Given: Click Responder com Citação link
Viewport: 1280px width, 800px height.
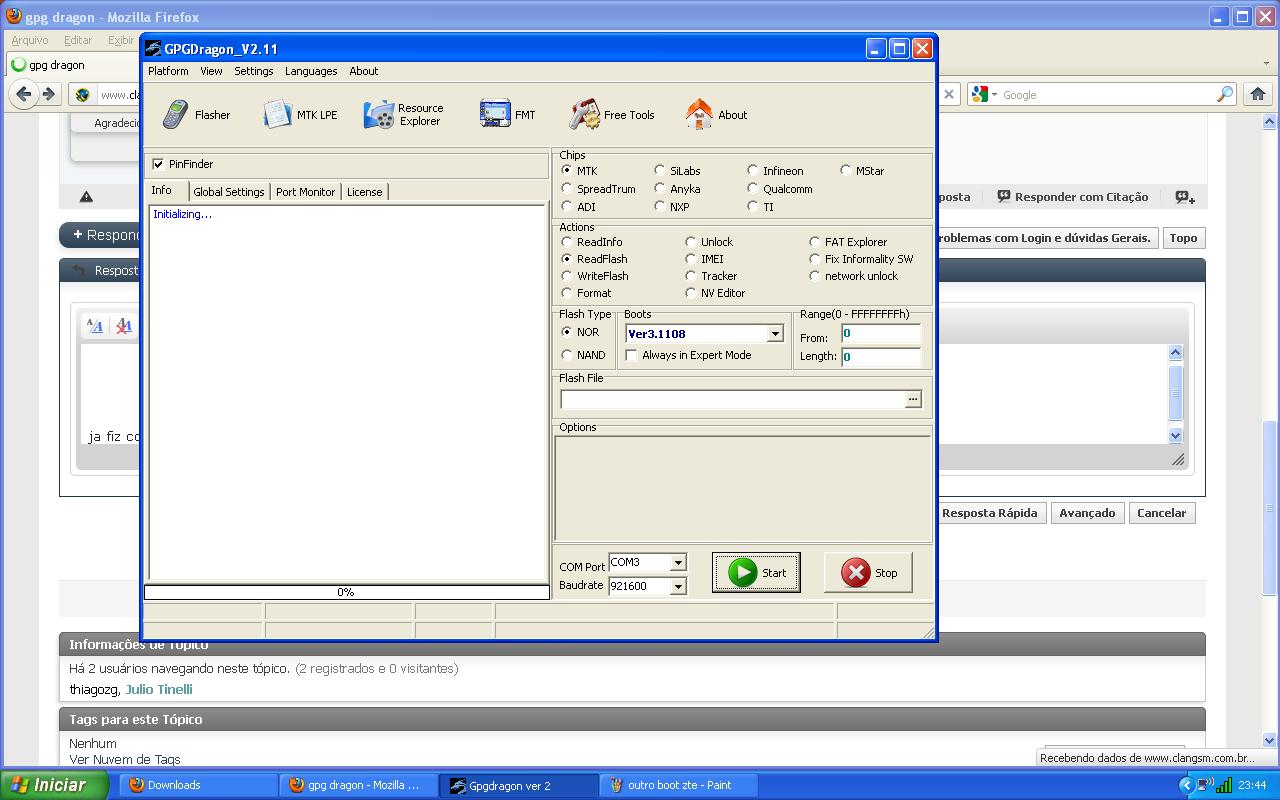Looking at the screenshot, I should click(1072, 197).
